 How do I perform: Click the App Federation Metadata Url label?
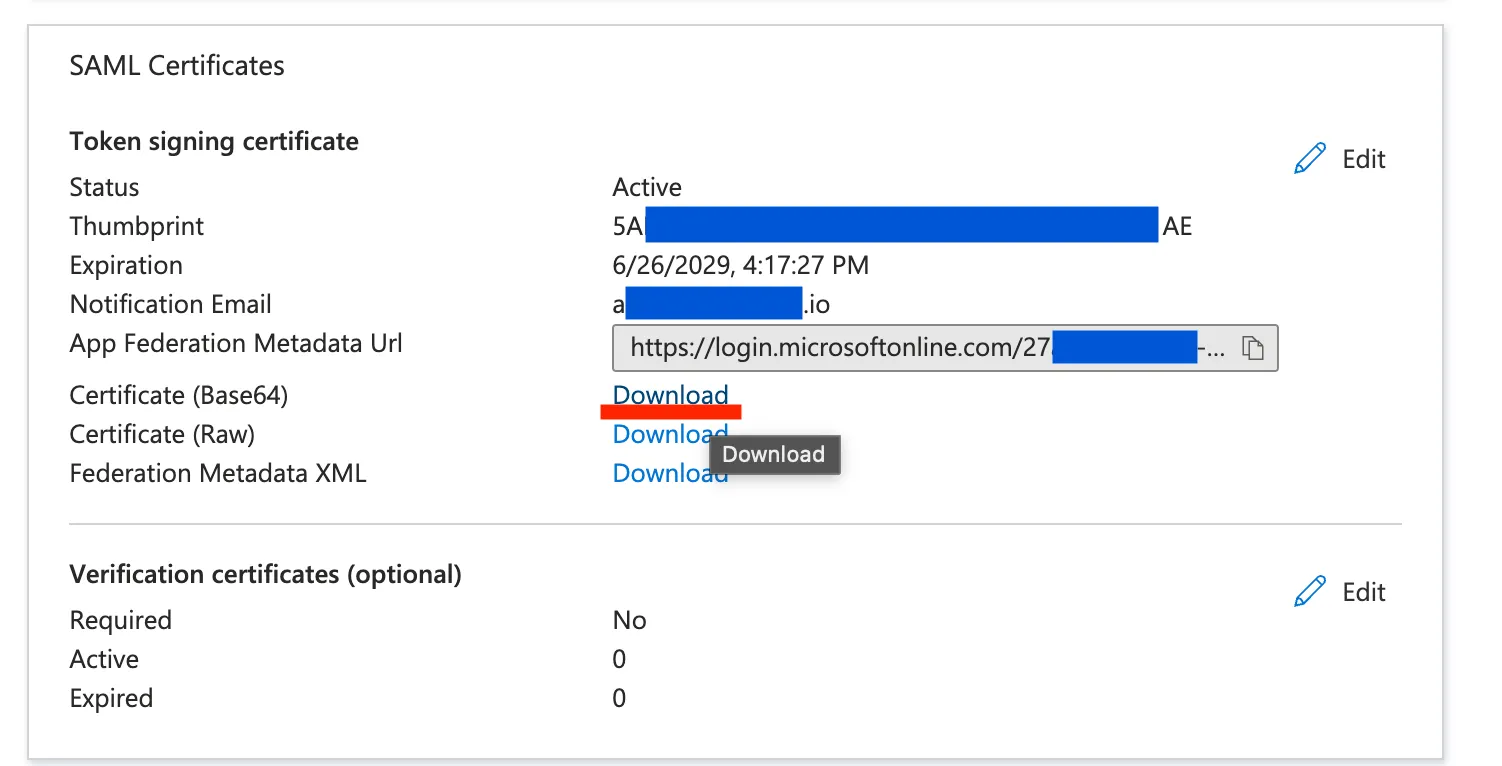[236, 343]
